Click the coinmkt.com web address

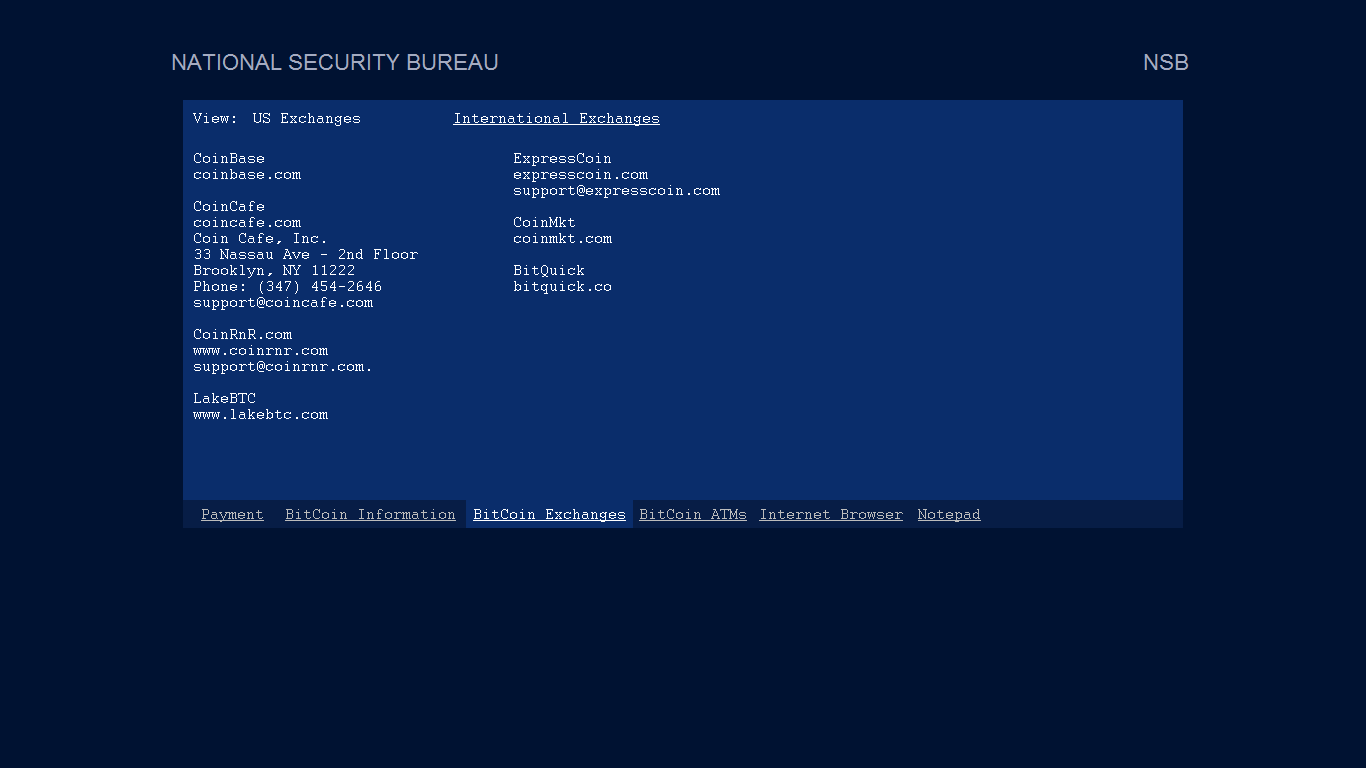[x=562, y=239]
